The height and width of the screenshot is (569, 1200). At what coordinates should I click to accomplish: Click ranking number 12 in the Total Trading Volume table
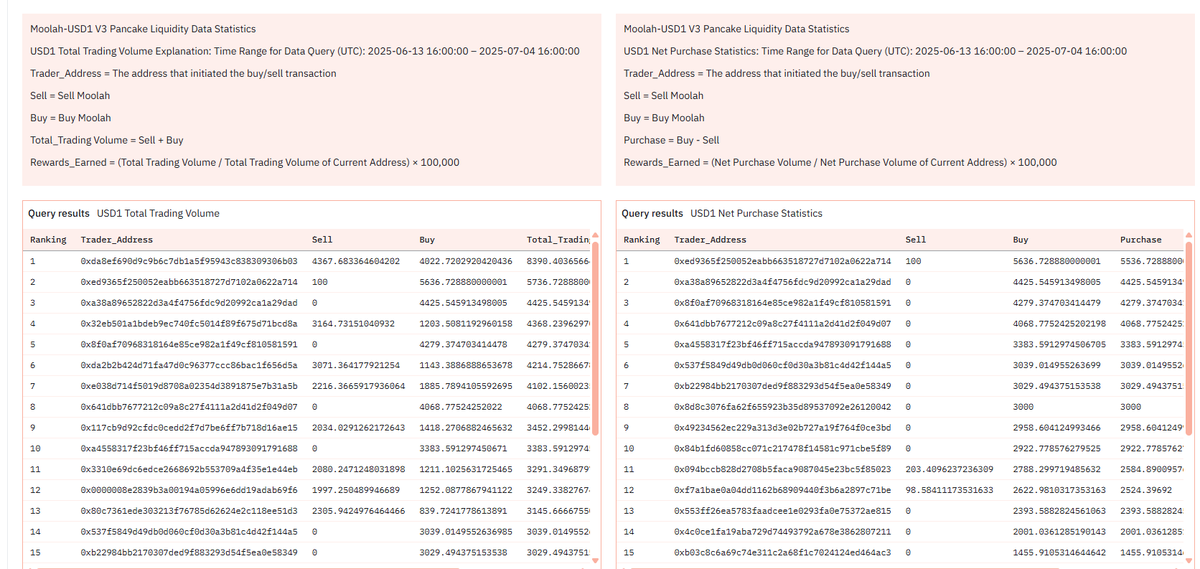pos(36,490)
